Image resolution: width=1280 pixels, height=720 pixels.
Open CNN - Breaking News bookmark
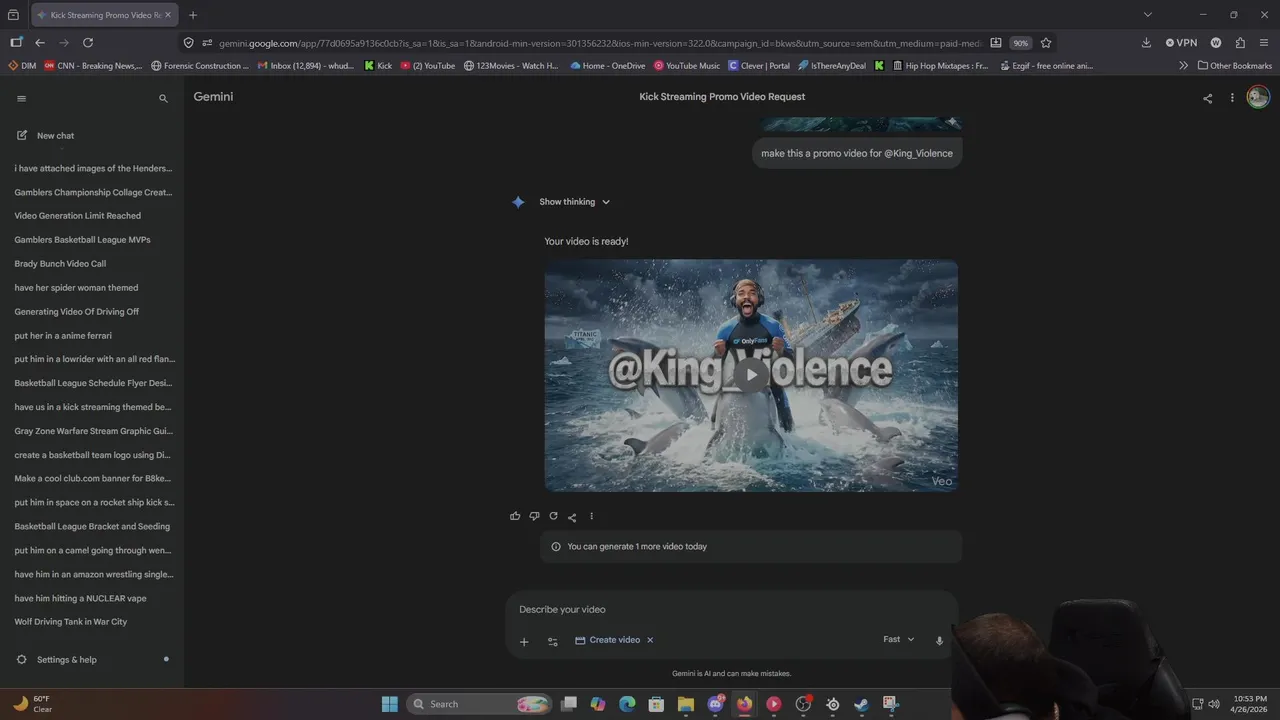(x=93, y=66)
